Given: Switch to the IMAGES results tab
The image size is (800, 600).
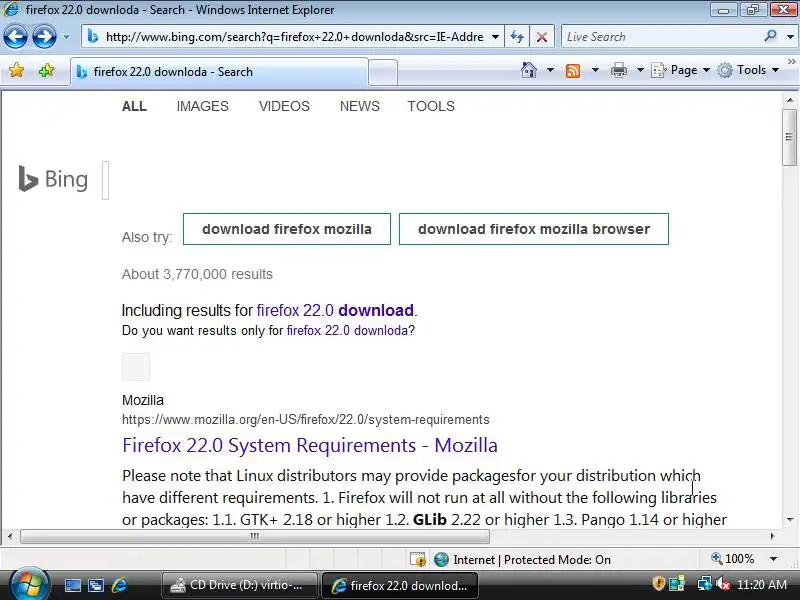Looking at the screenshot, I should coord(203,106).
